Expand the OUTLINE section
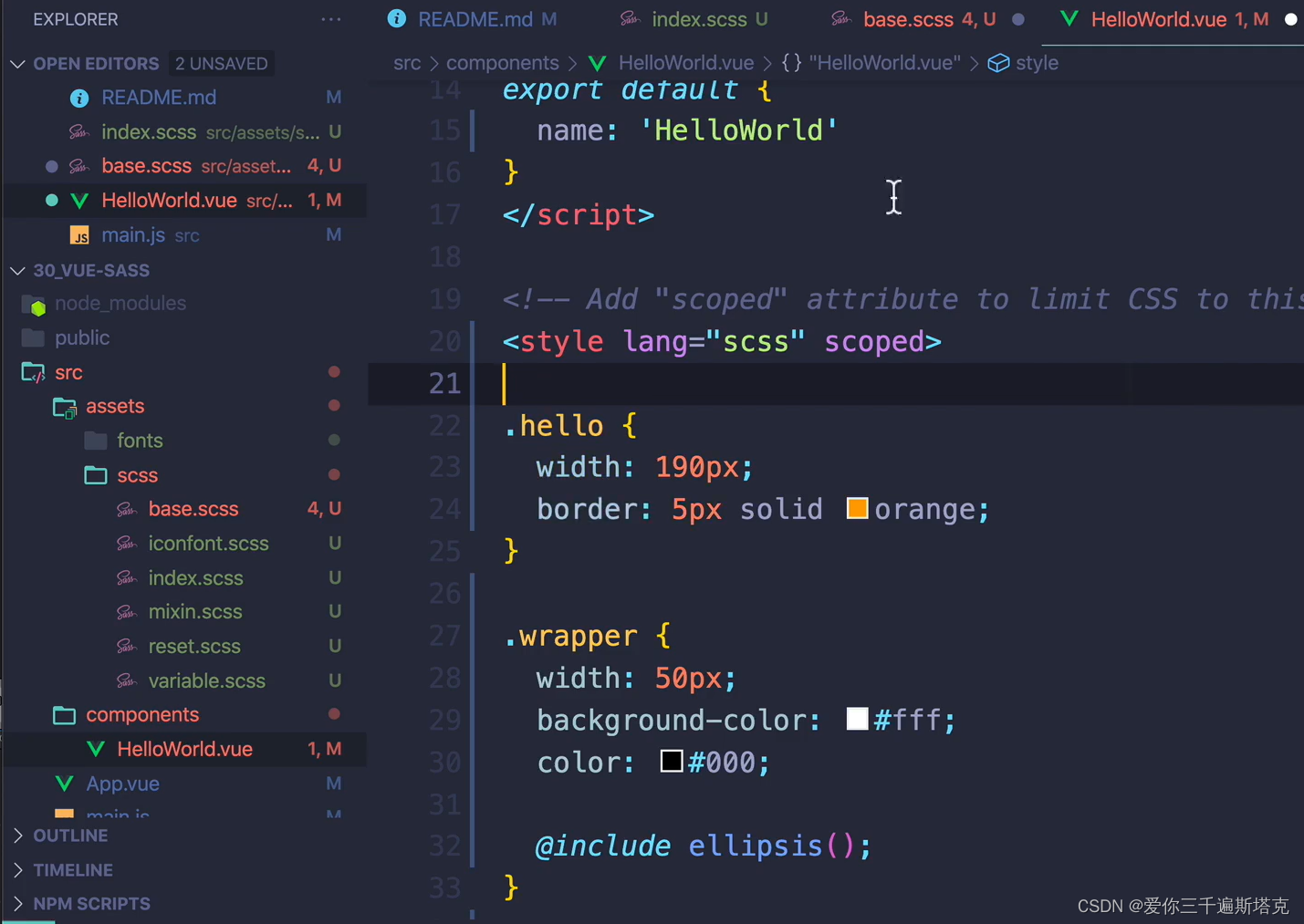This screenshot has height=924, width=1304. tap(18, 835)
